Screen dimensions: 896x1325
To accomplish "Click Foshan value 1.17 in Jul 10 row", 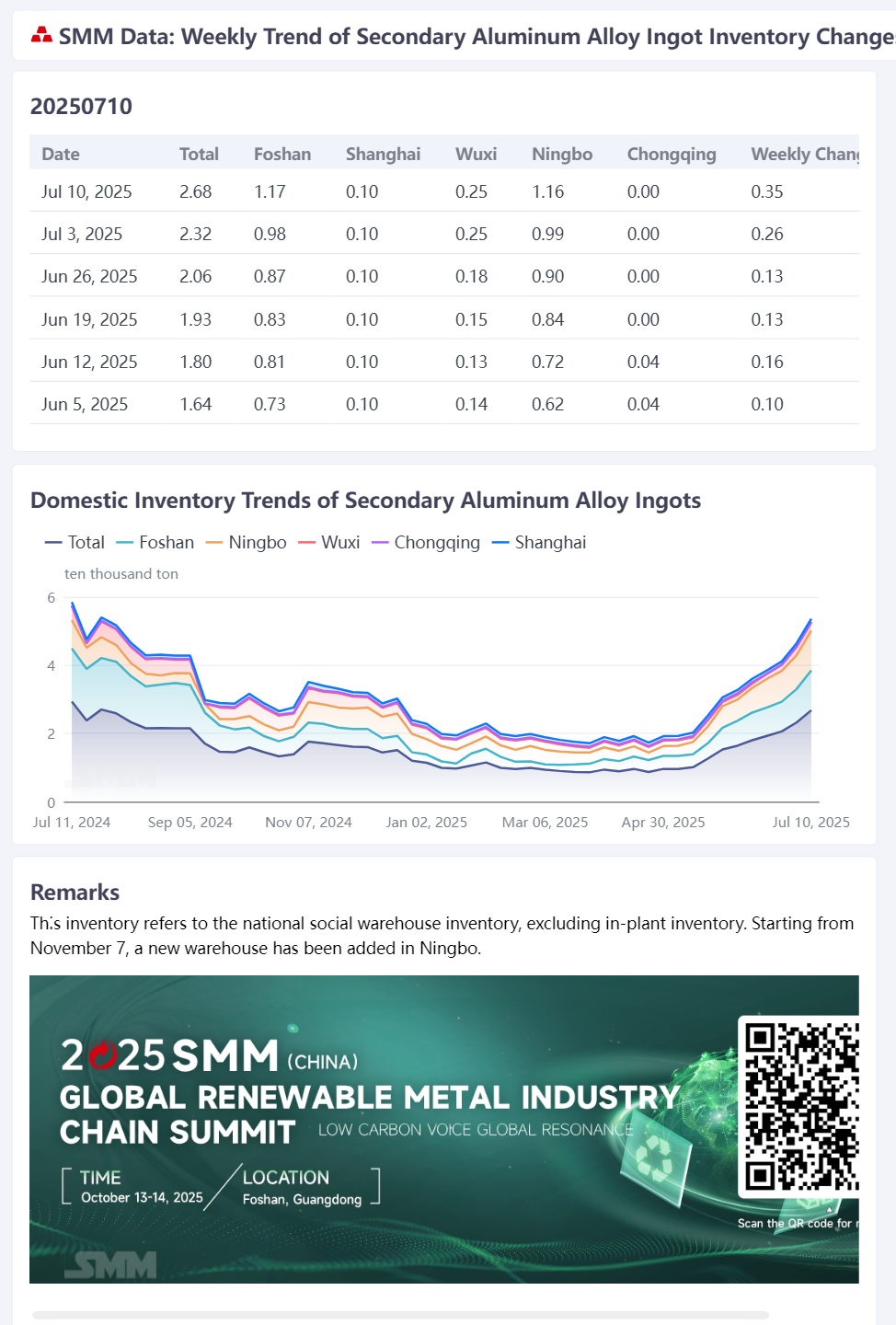I will click(270, 191).
